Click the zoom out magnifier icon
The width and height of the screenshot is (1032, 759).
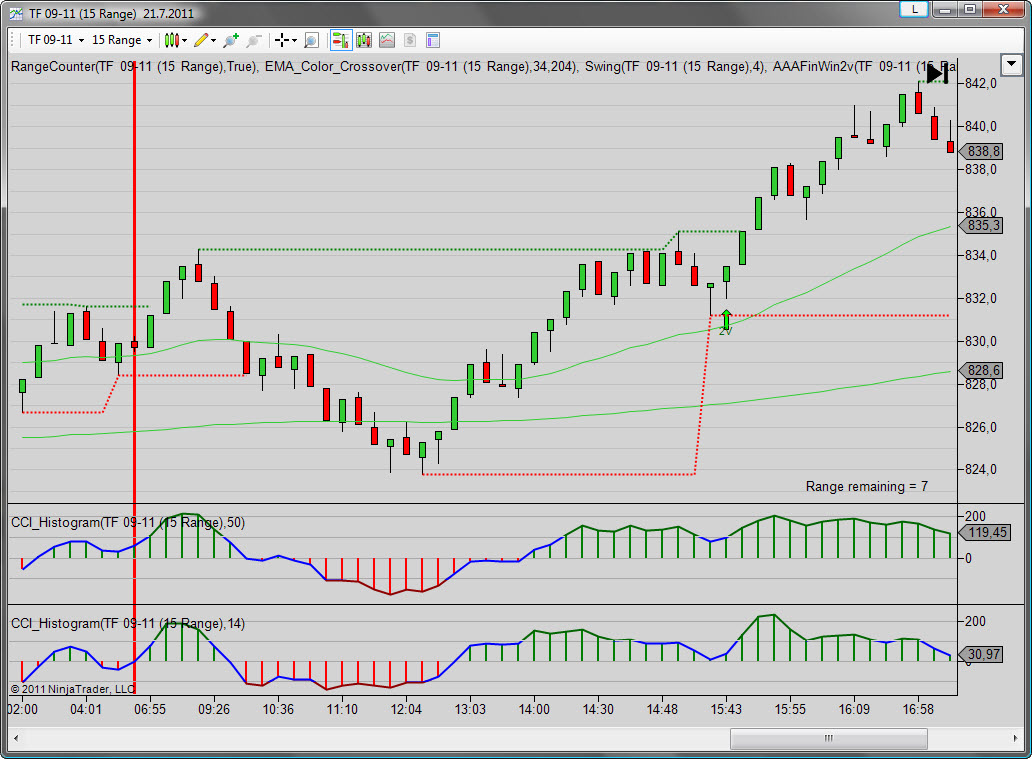[x=254, y=40]
